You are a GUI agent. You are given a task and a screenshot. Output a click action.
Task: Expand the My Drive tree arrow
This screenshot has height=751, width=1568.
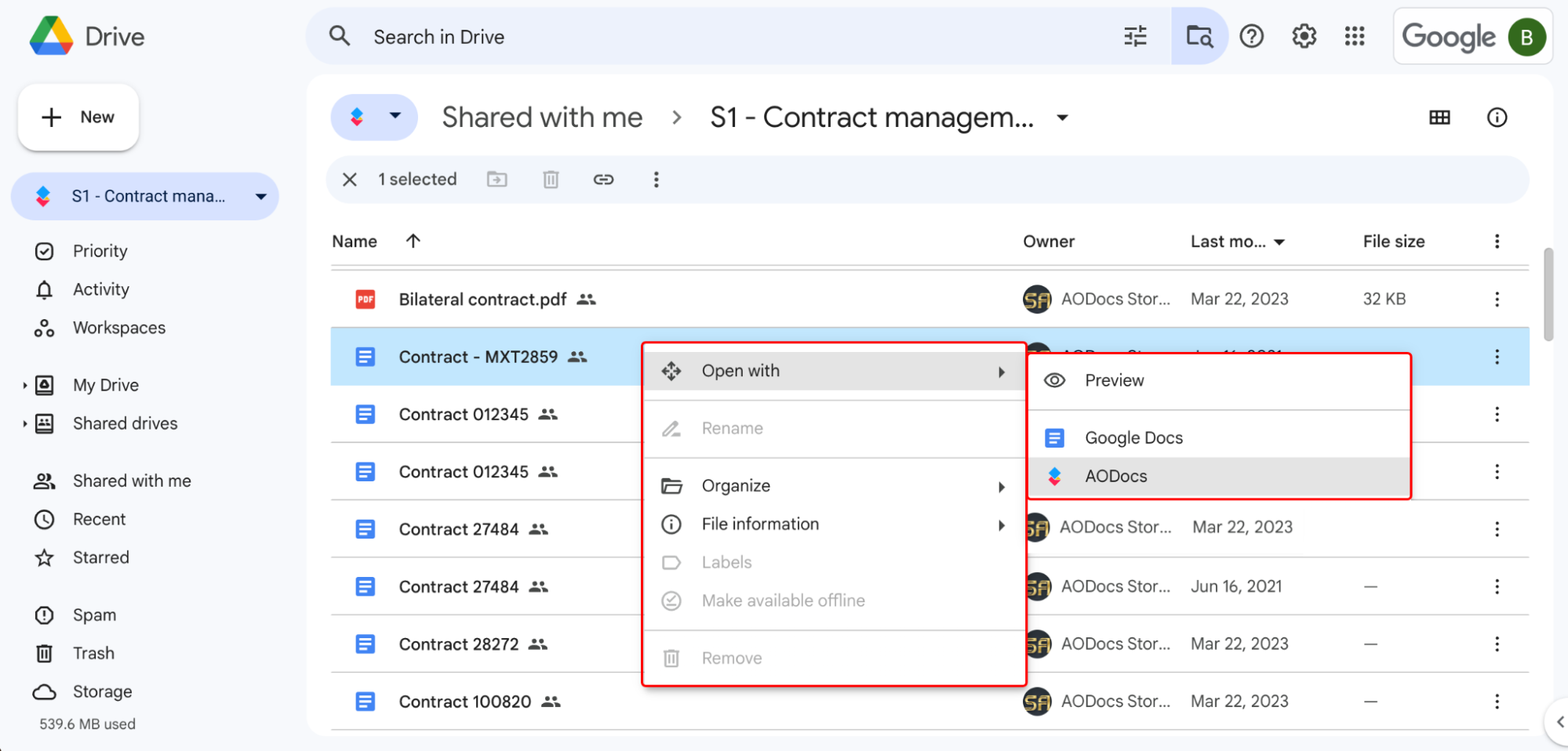pyautogui.click(x=25, y=385)
